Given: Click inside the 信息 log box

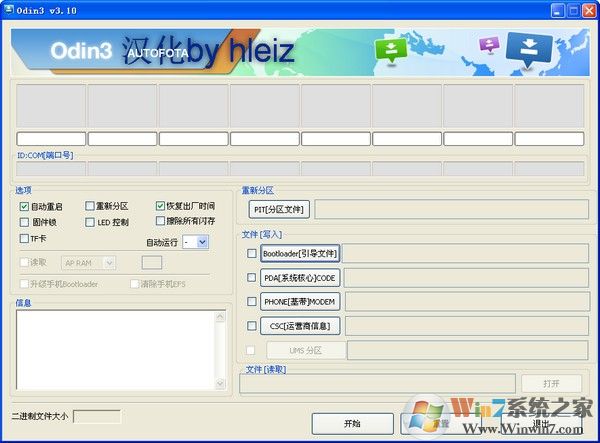Looking at the screenshot, I should tap(116, 350).
